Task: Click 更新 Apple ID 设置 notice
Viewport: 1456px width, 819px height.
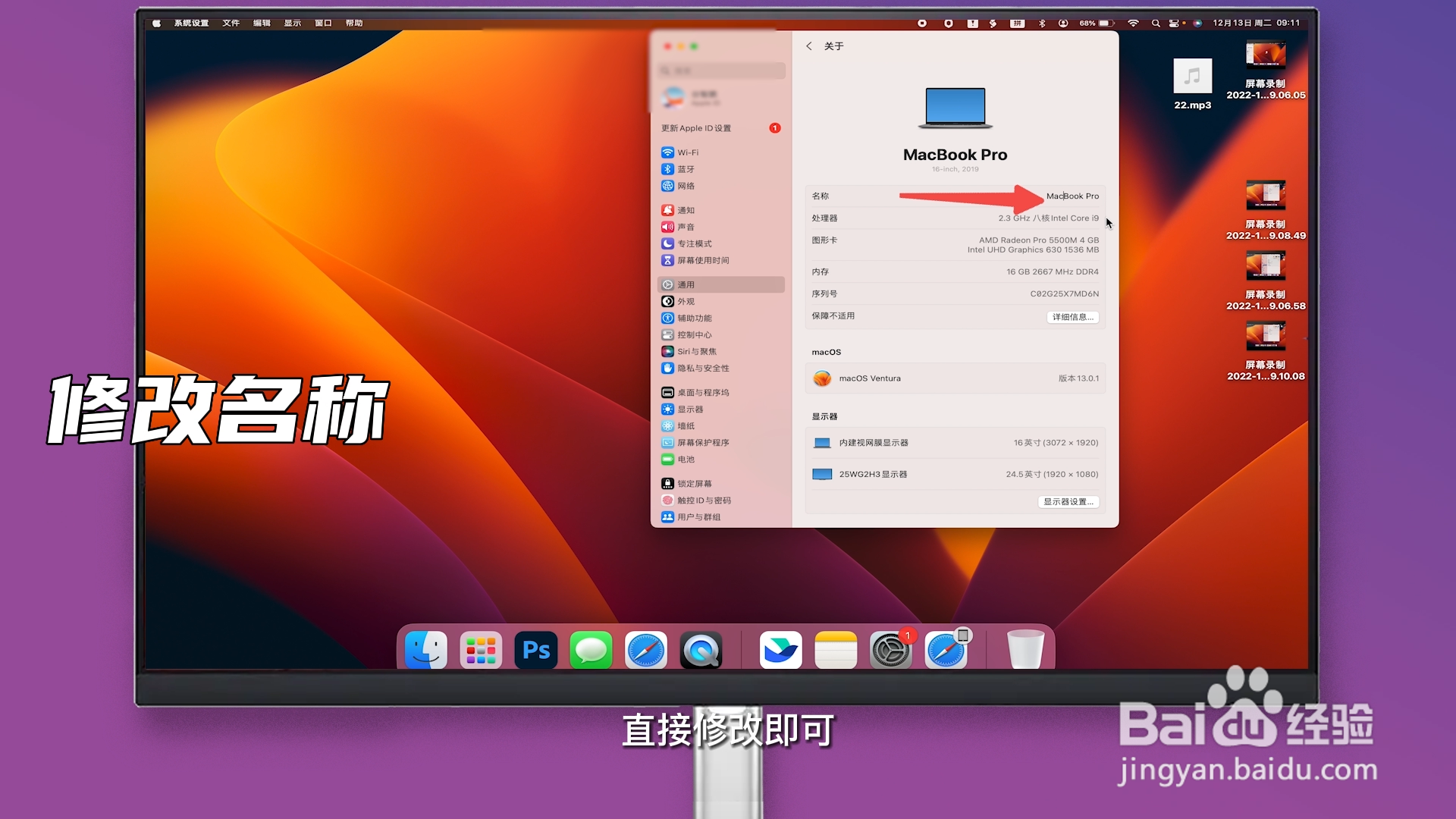Action: coord(720,128)
